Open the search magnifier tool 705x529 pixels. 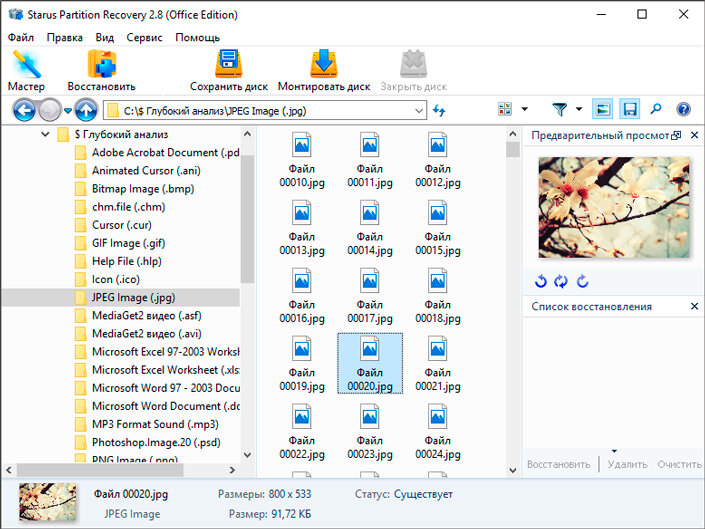[x=656, y=109]
